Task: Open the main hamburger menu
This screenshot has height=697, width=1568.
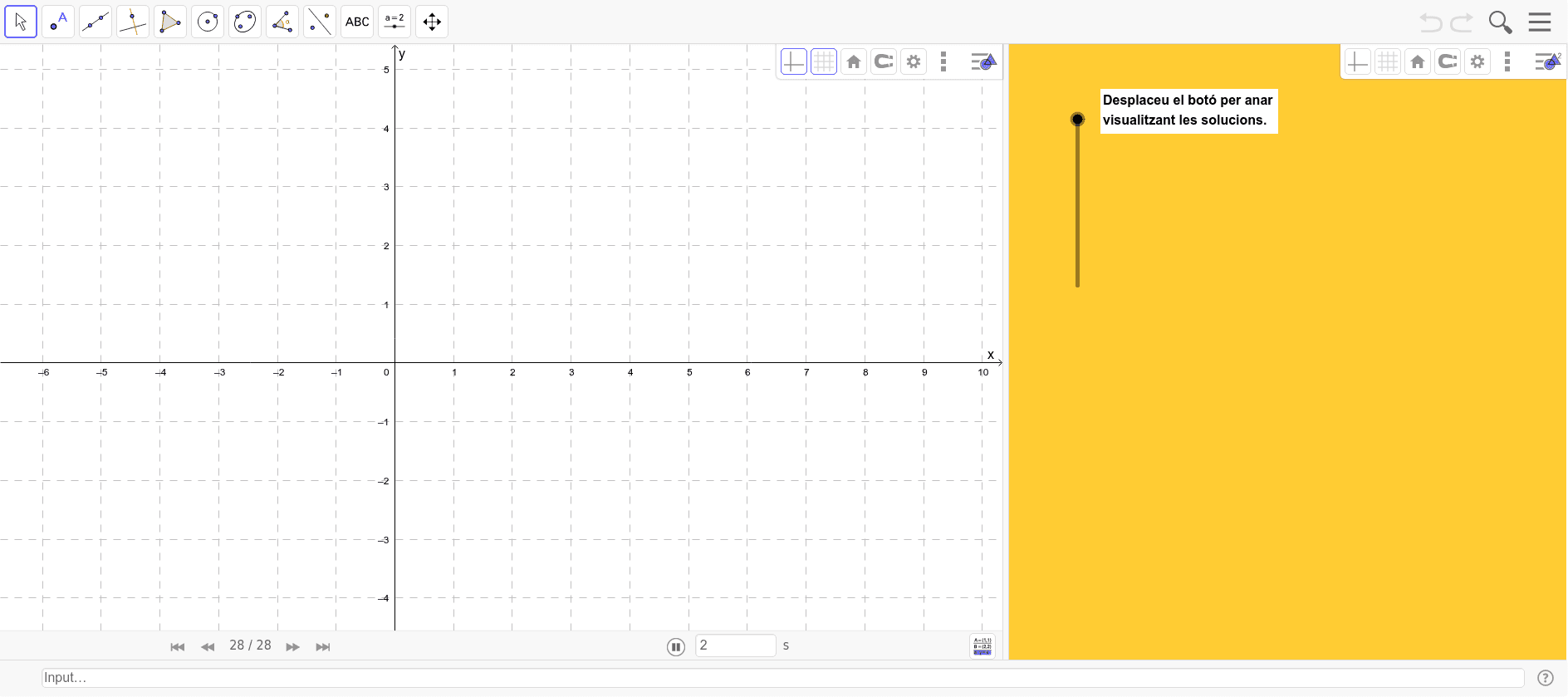Action: pos(1540,22)
